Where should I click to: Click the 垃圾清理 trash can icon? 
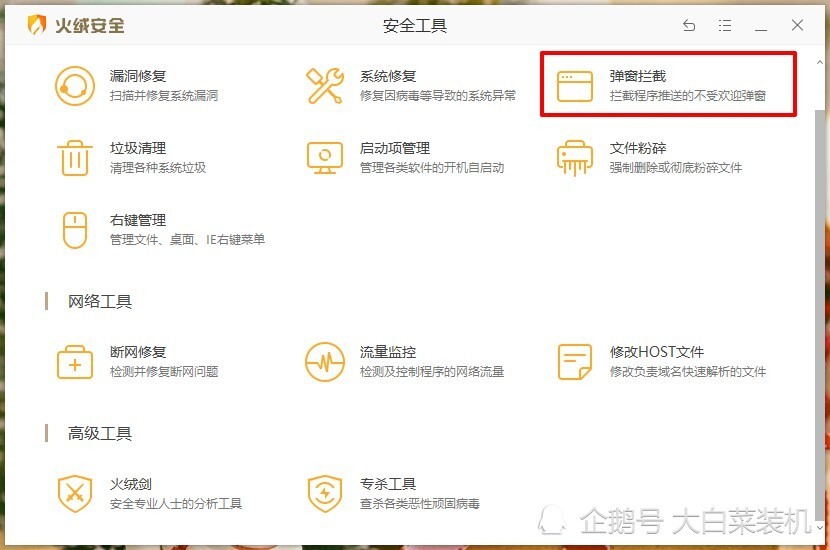pos(75,158)
